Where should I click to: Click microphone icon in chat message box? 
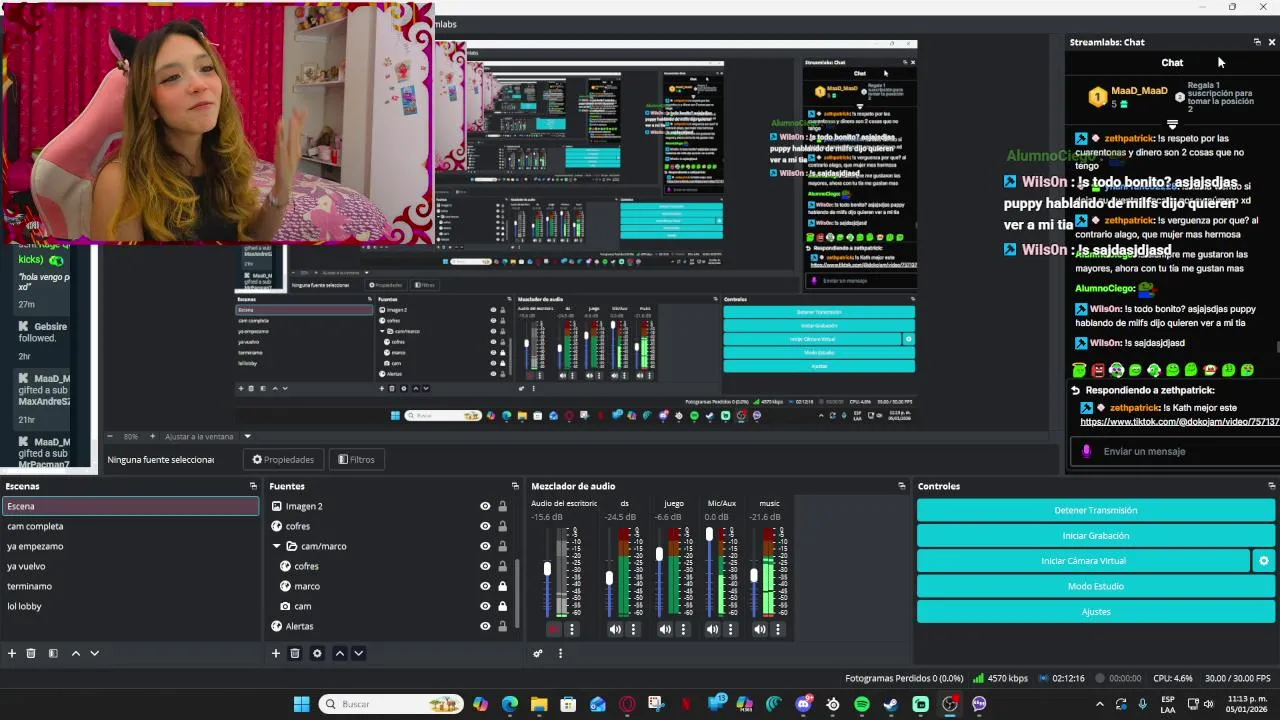[x=1086, y=451]
